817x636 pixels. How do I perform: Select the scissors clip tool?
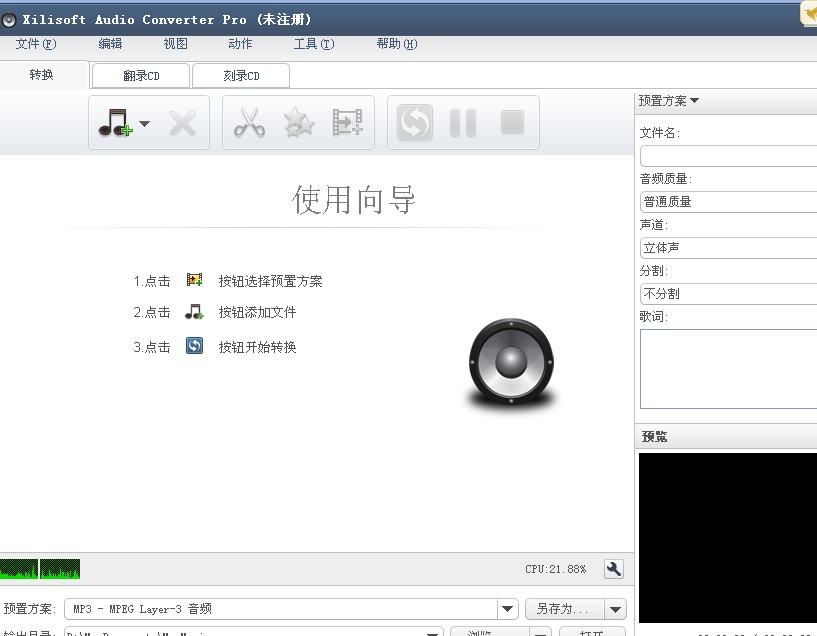(249, 123)
